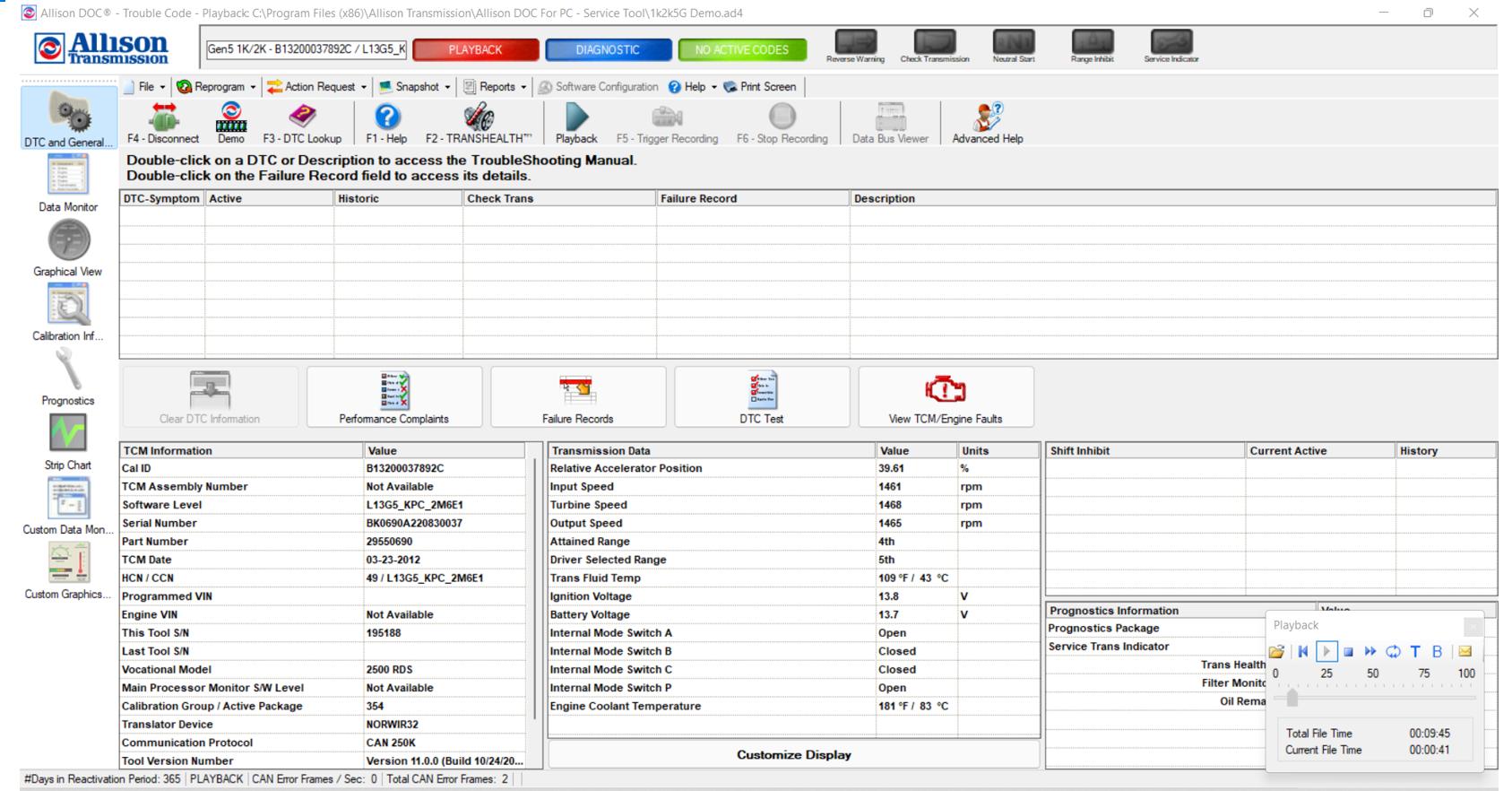Stop the playback
This screenshot has width=1512, height=791.
point(1348,652)
